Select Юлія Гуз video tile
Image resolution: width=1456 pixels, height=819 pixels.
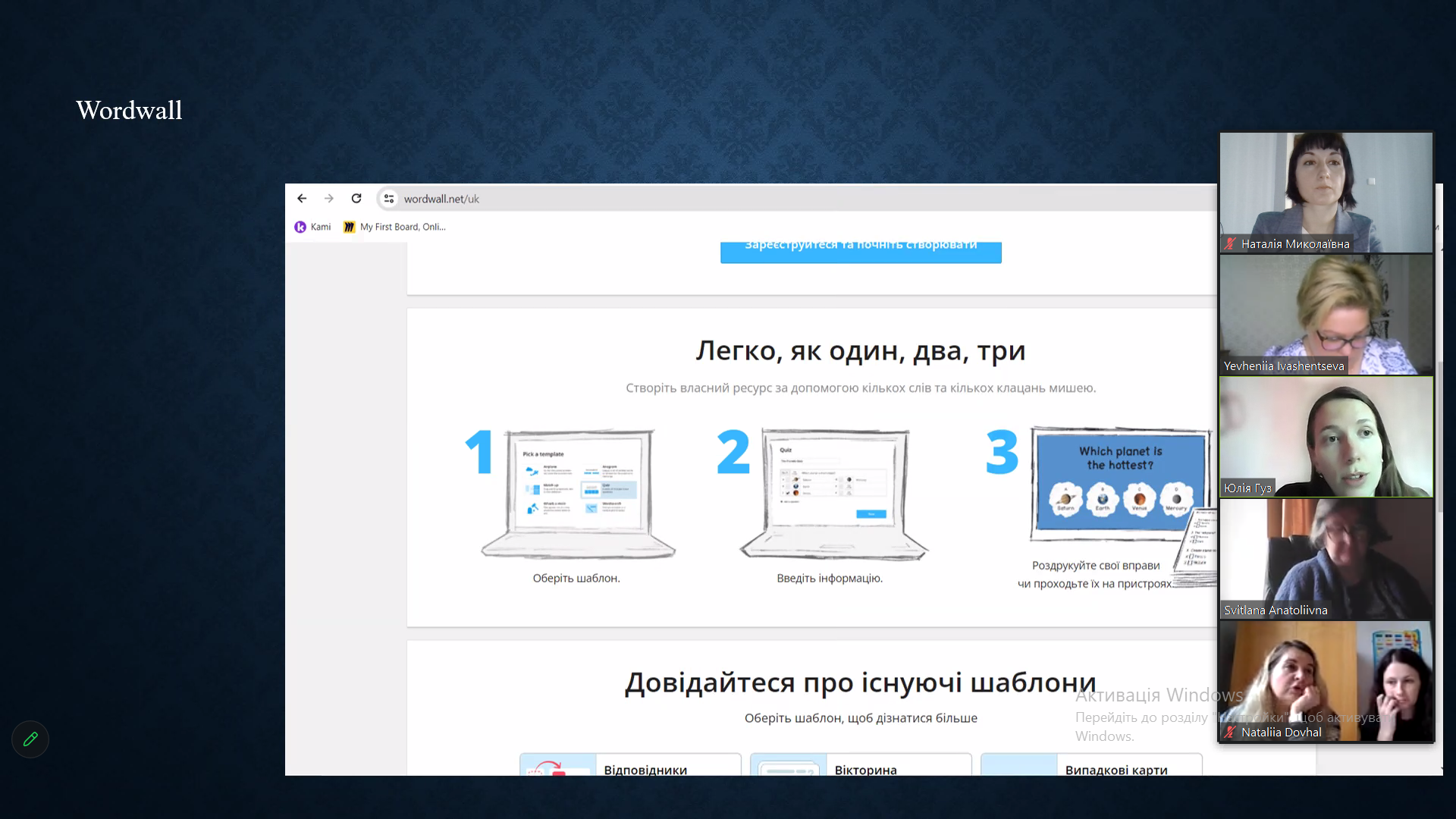(x=1326, y=437)
